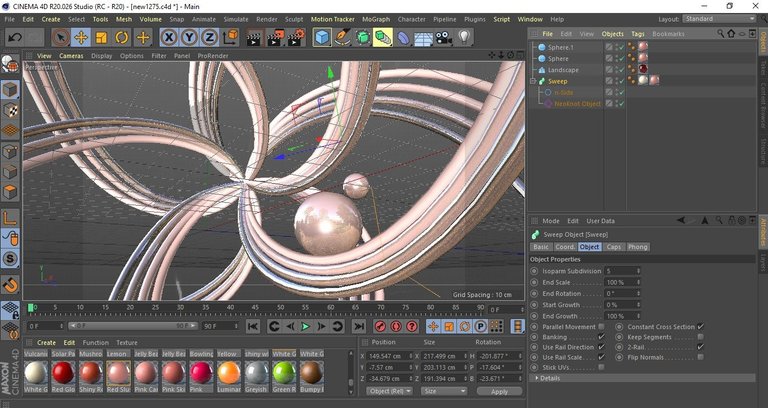Open the Simulate menu
Viewport: 768px width, 408px height.
[236, 19]
